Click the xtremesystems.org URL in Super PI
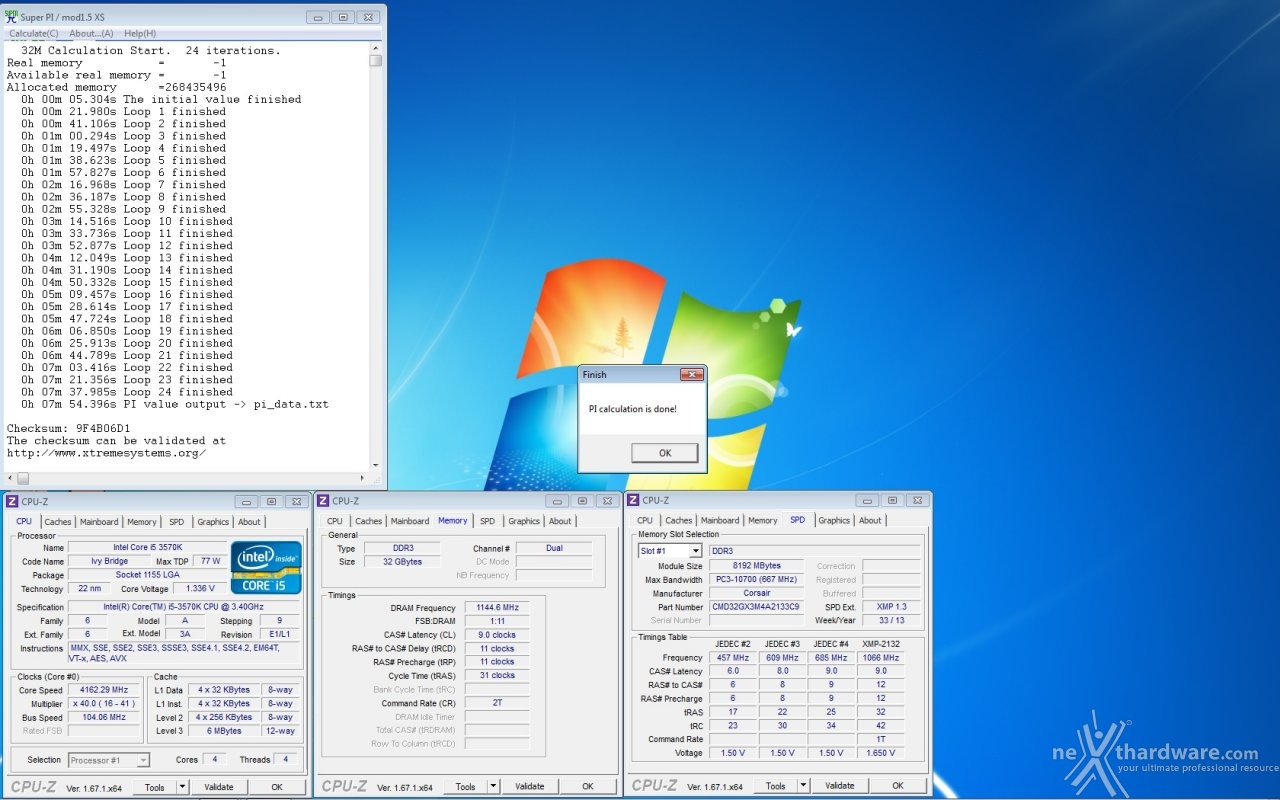1280x800 pixels. point(107,453)
